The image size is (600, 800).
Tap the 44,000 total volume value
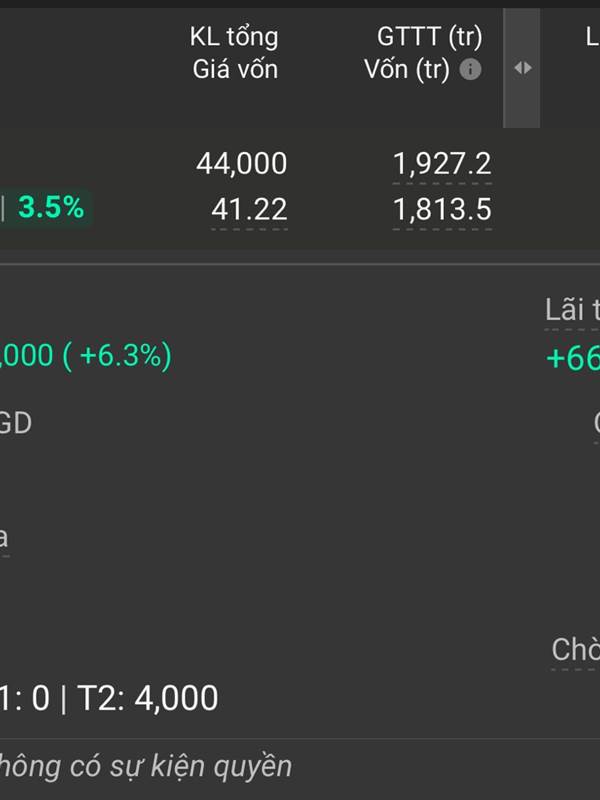pos(242,164)
